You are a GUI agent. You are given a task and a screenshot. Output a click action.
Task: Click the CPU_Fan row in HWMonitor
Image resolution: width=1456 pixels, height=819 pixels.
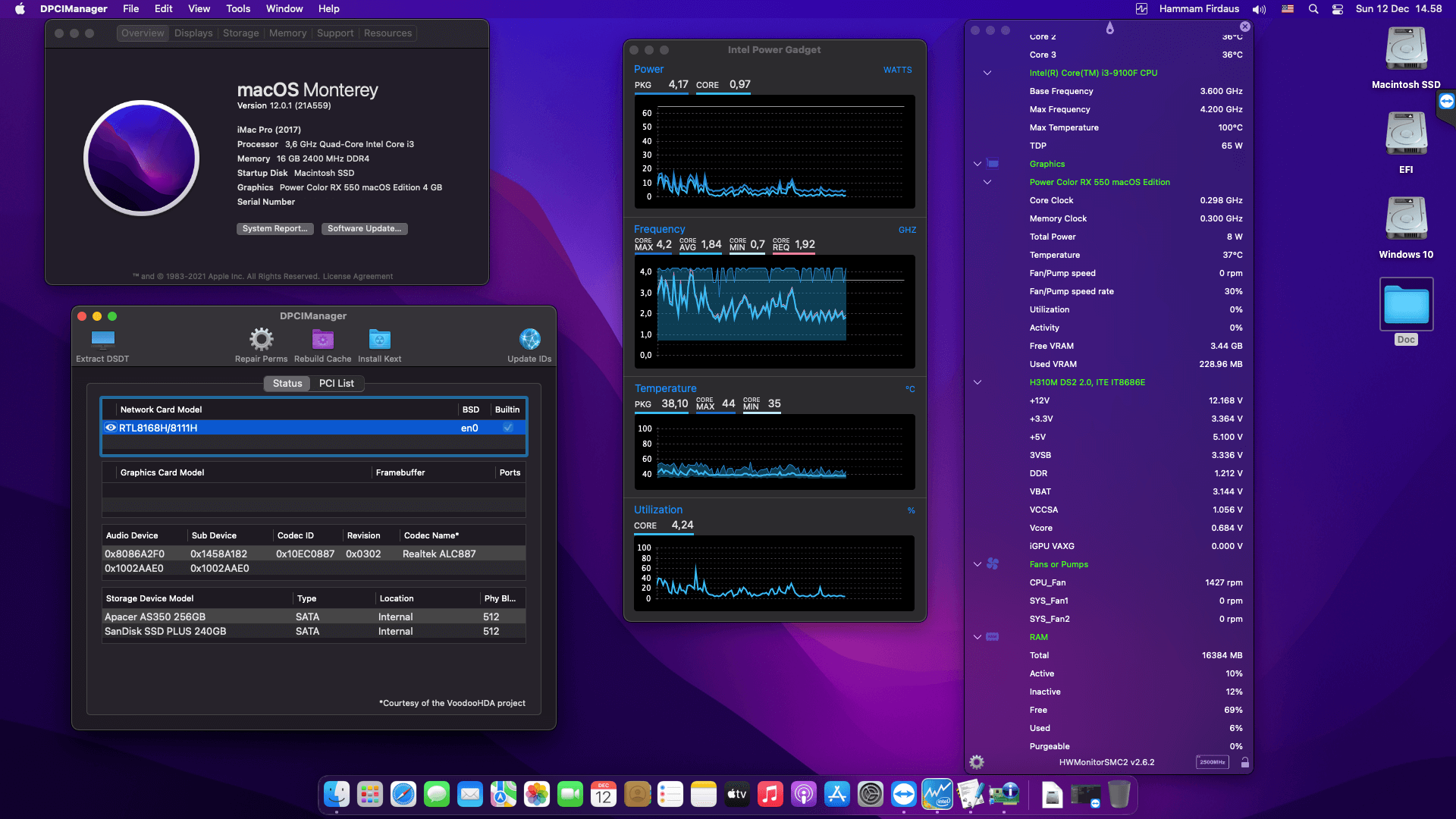coord(1135,582)
